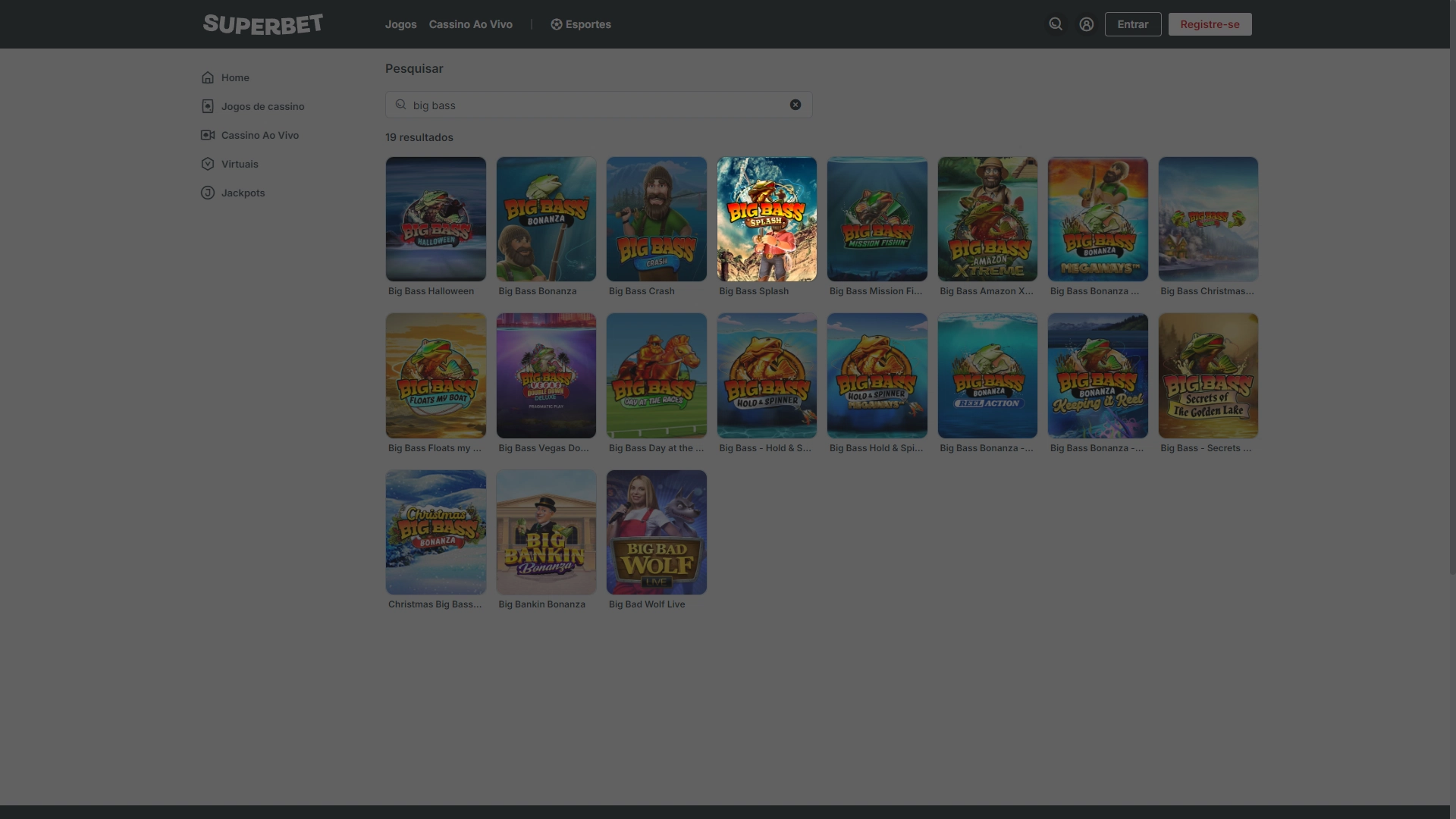Open Big Bass Halloween game thumbnail

435,219
